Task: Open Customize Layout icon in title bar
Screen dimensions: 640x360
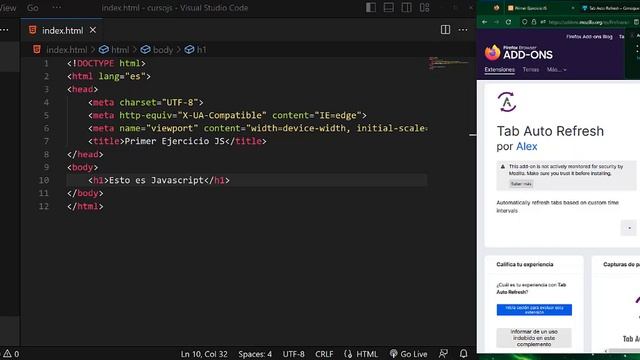Action: [x=424, y=8]
